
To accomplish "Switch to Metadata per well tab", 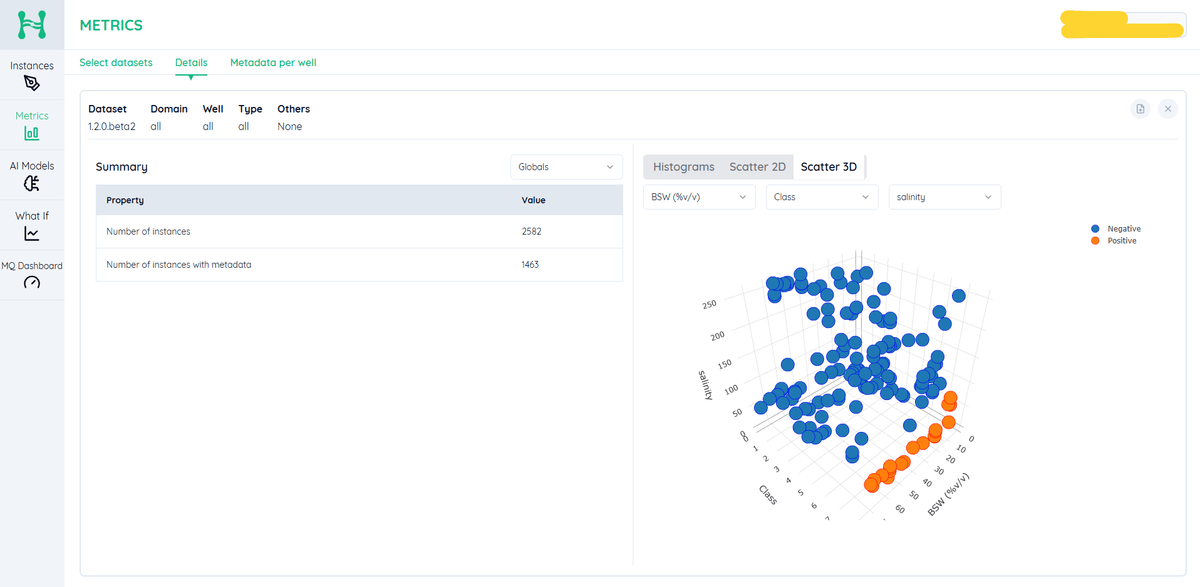I will 273,63.
